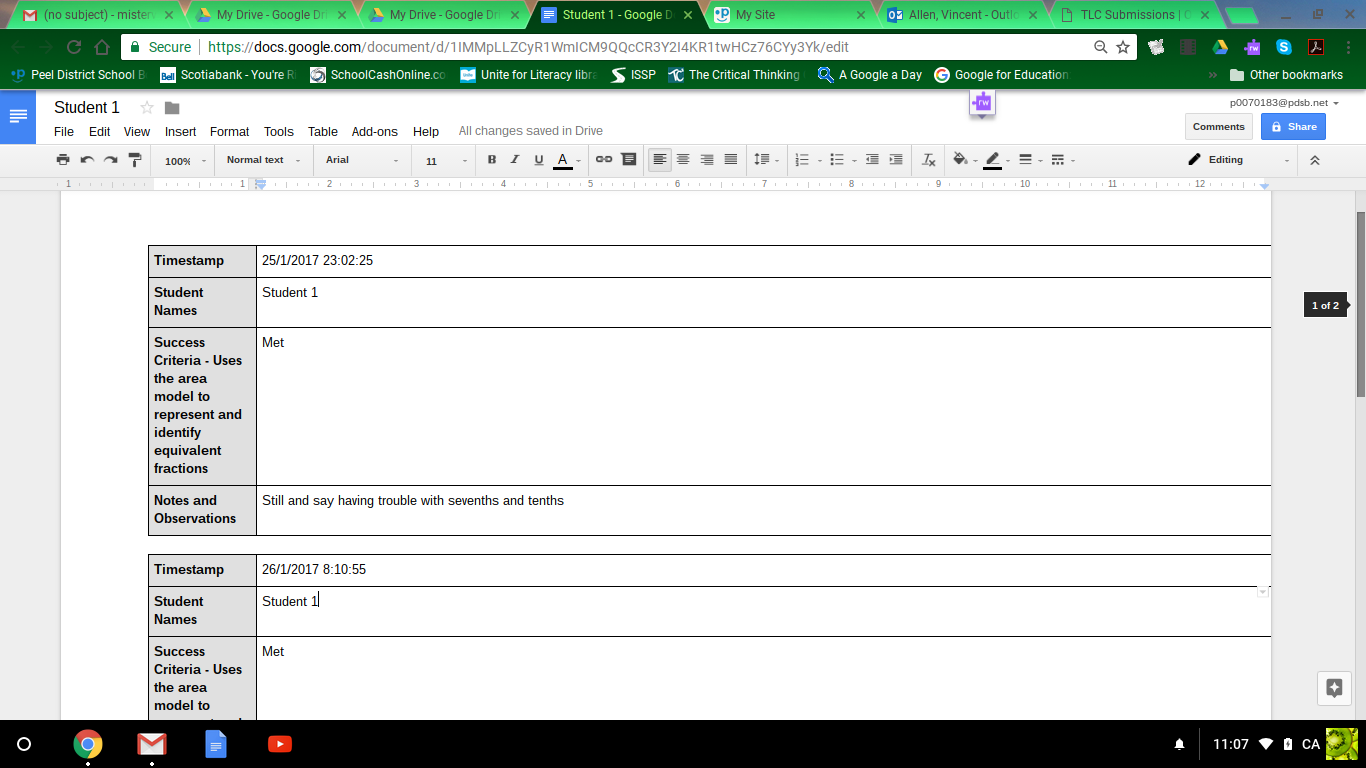1366x768 pixels.
Task: Toggle italic formatting
Action: pos(515,160)
